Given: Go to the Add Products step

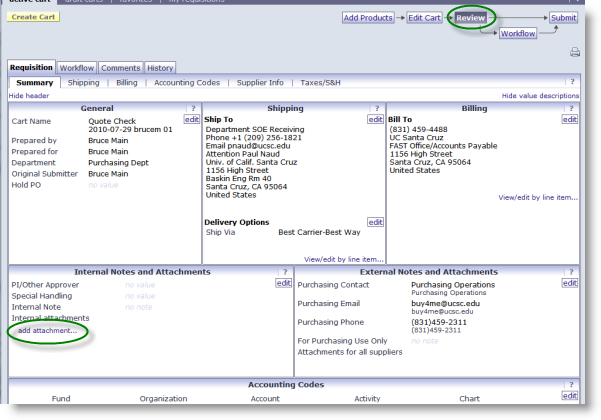Looking at the screenshot, I should click(x=367, y=17).
